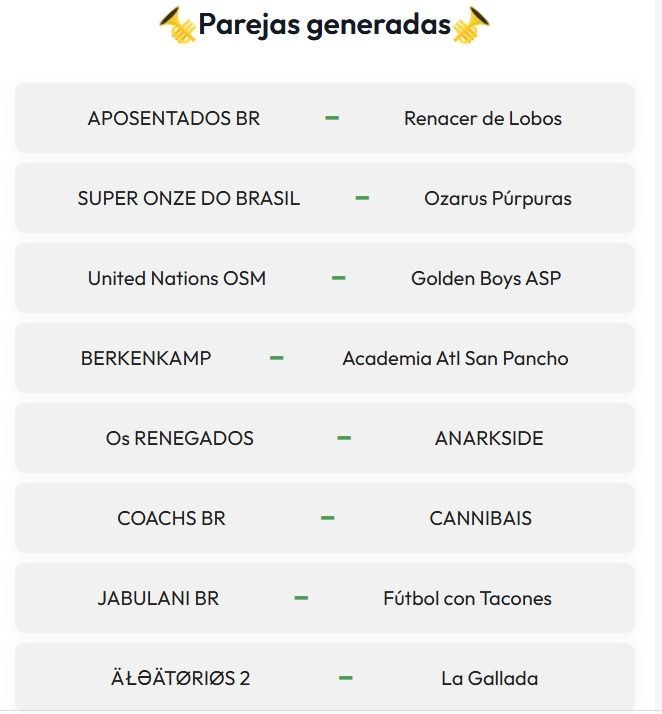Click the ÄŁØÄTØRIØS 2 team name
662x714 pixels.
(x=181, y=678)
